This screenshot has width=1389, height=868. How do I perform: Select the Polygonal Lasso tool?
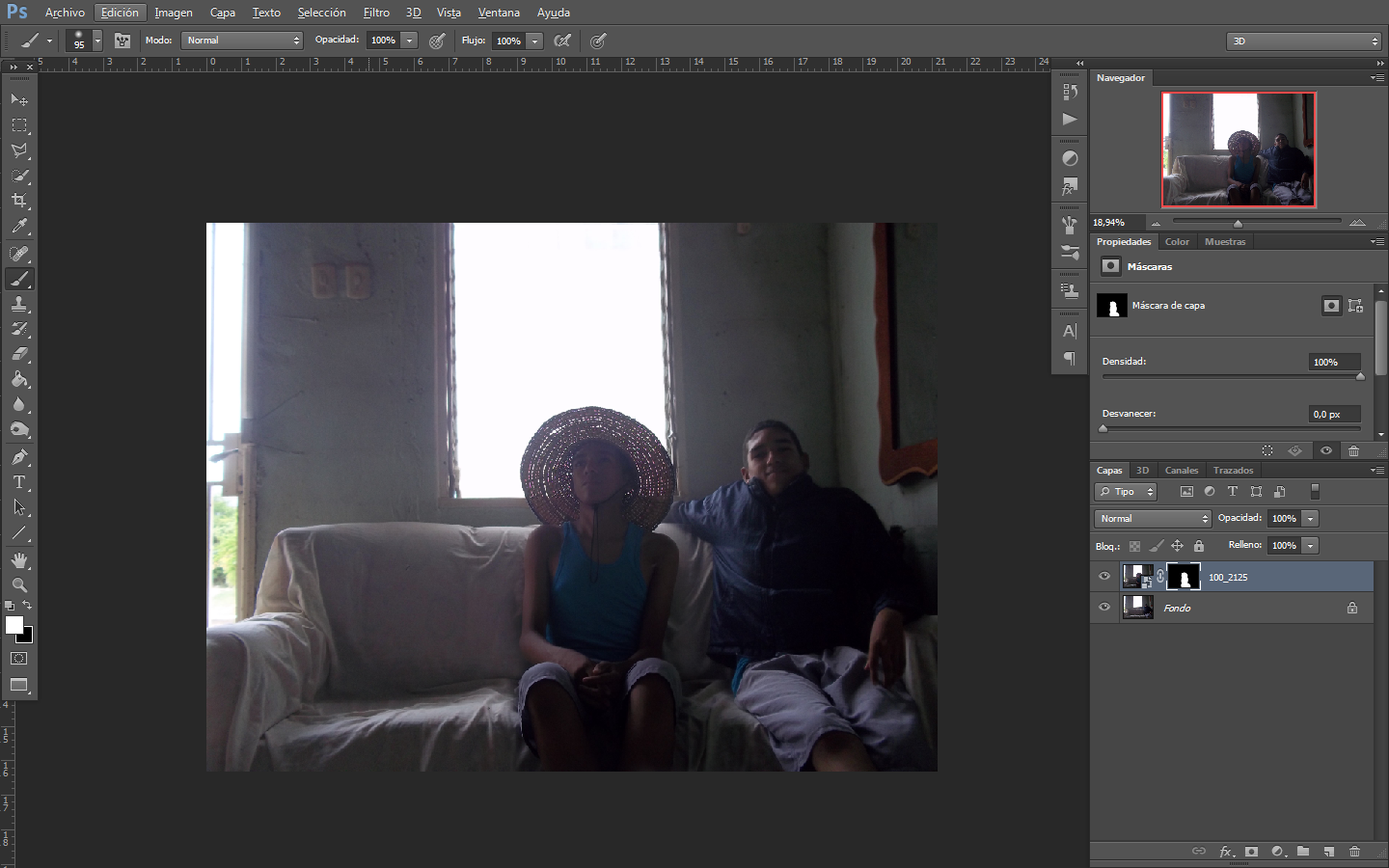[19, 150]
